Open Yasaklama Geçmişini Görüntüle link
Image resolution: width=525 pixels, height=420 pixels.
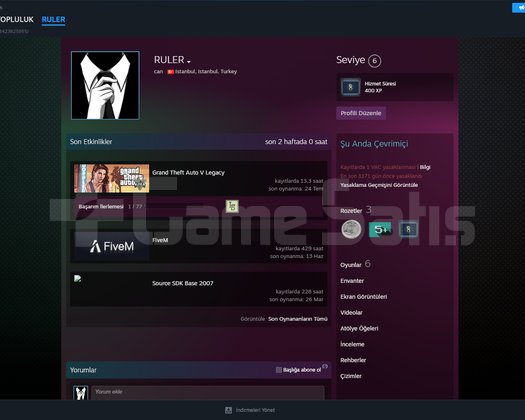tap(379, 185)
